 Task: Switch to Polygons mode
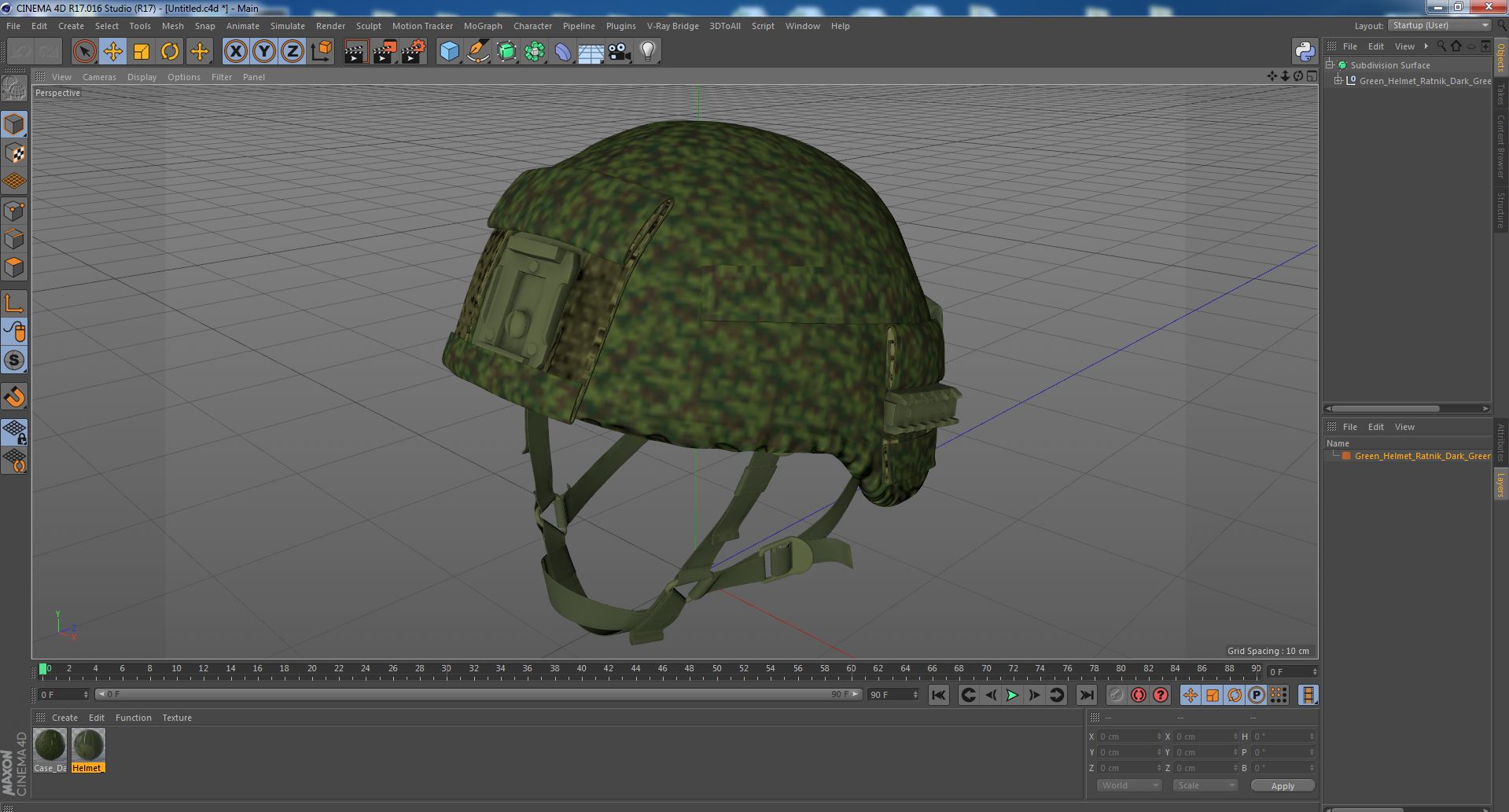click(14, 267)
